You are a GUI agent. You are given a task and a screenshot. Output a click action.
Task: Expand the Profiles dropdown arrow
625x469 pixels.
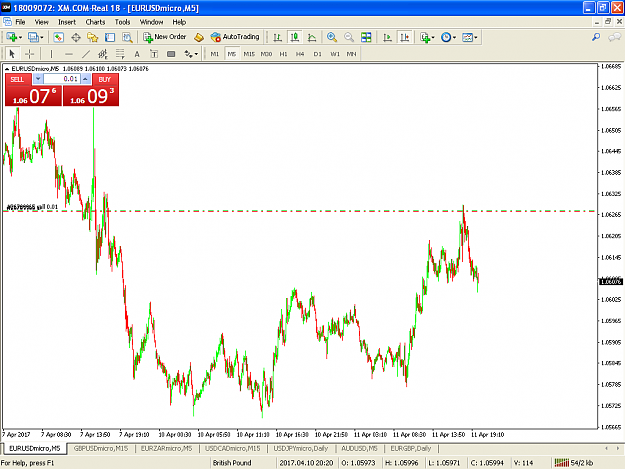click(x=42, y=37)
